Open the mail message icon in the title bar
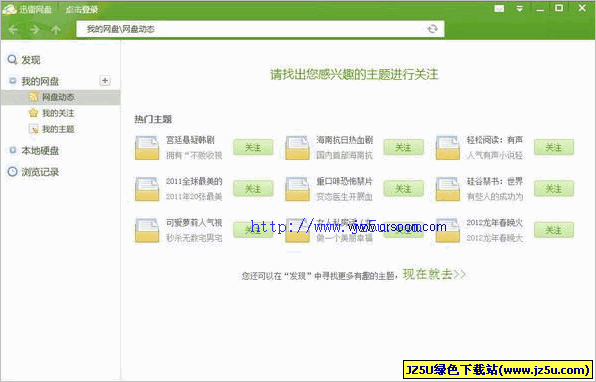Screen dimensions: 596x382 point(499,8)
